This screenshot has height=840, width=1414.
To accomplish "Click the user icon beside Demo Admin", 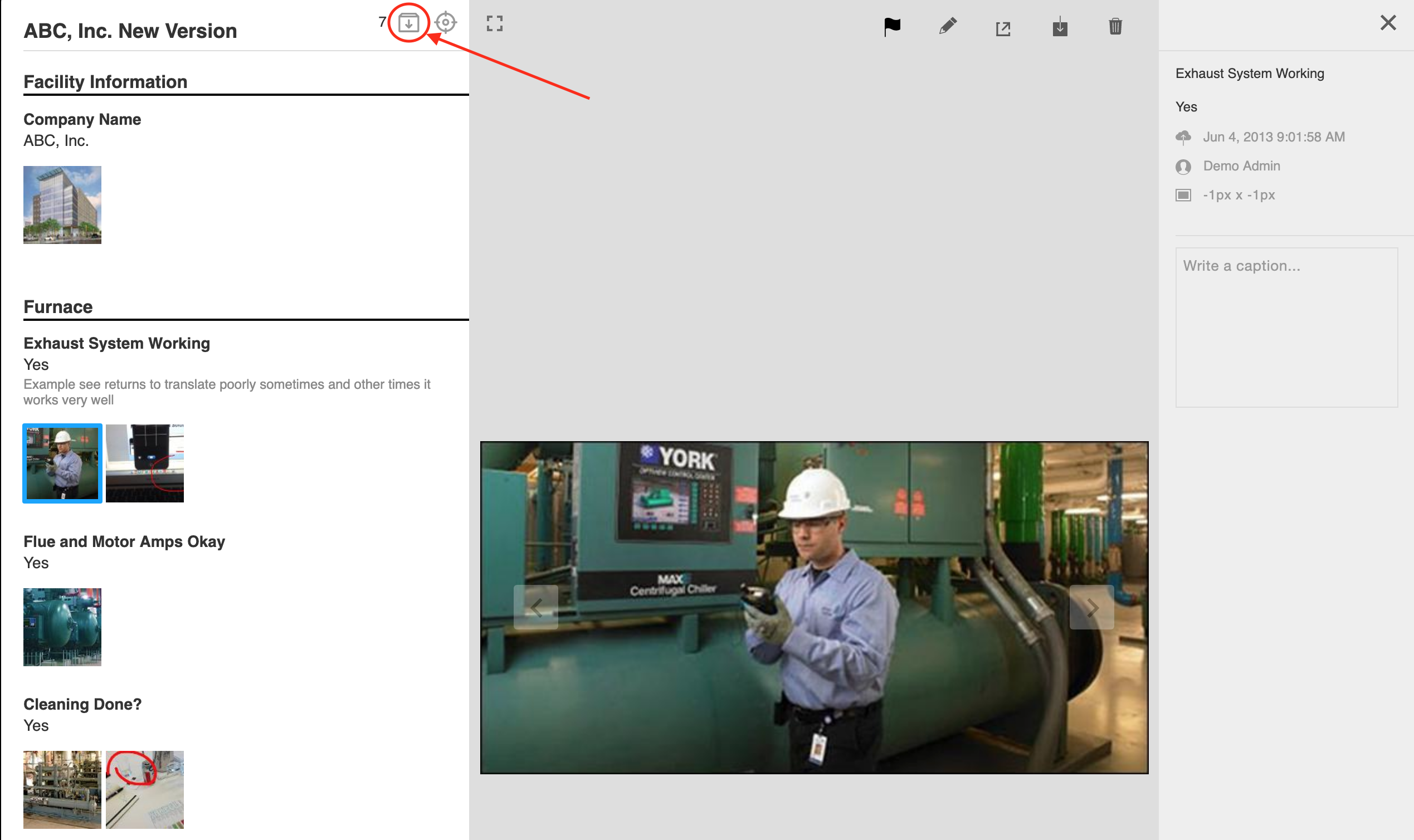I will click(1183, 167).
